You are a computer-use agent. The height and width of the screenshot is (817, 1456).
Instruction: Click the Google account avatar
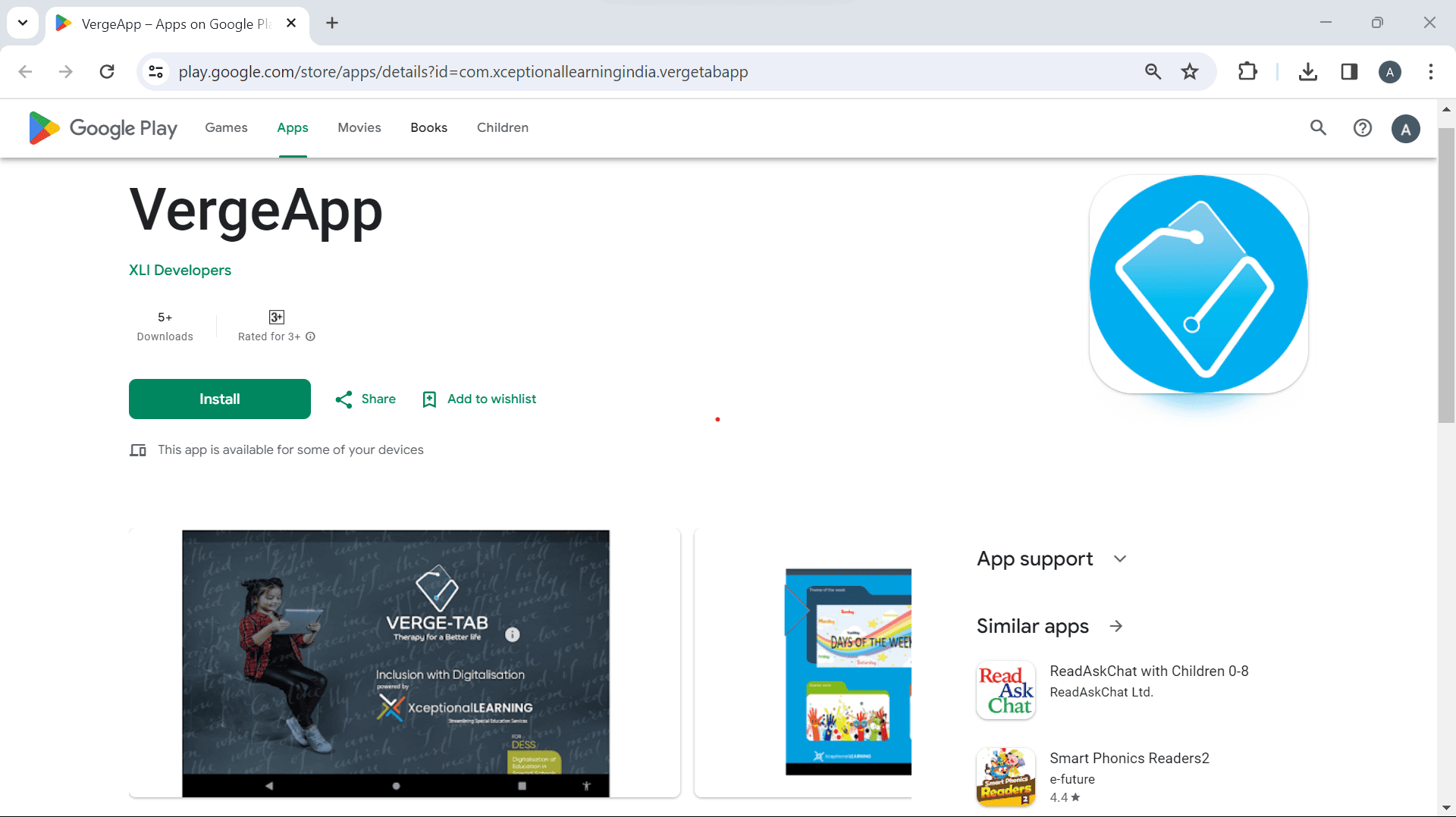tap(1407, 128)
